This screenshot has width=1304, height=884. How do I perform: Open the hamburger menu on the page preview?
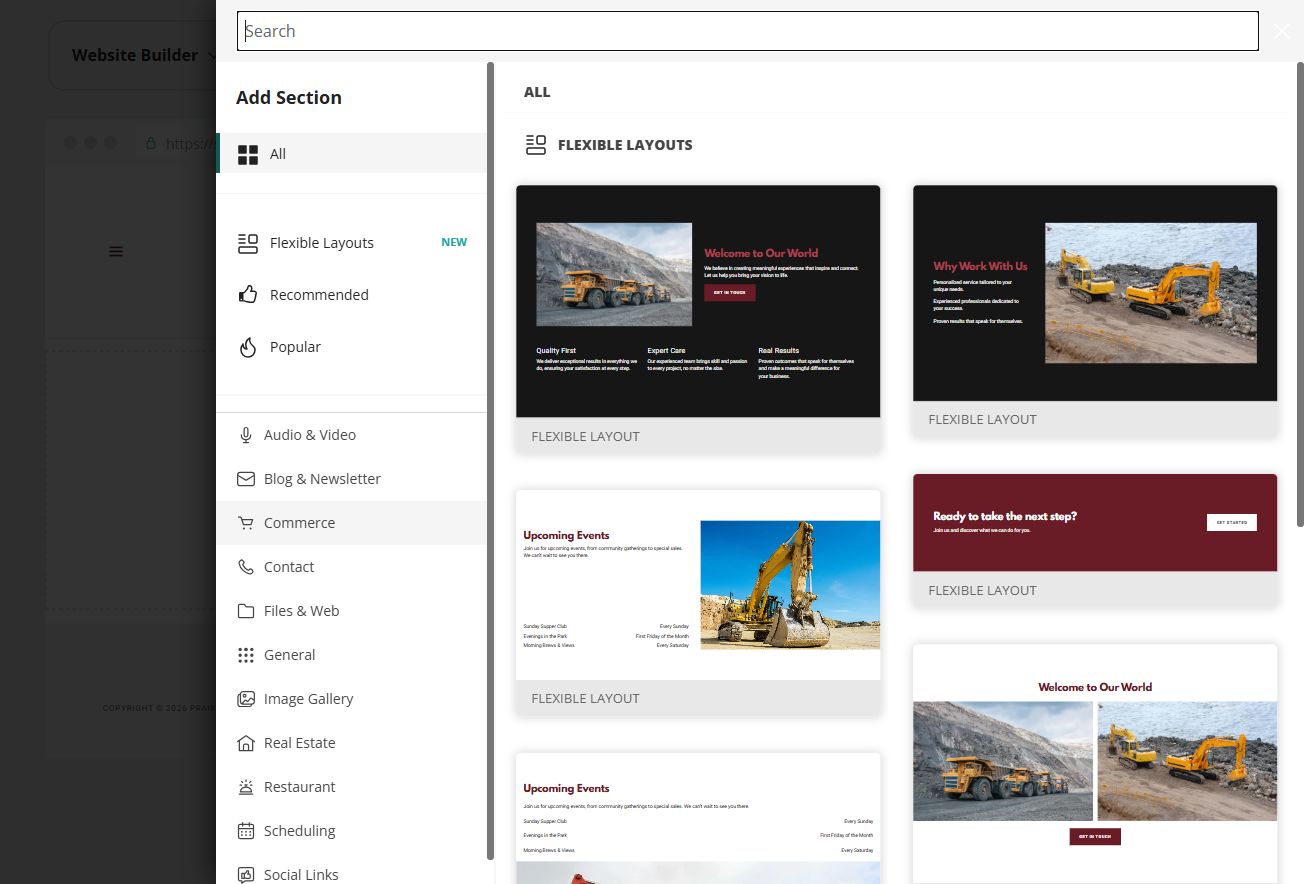pos(116,251)
